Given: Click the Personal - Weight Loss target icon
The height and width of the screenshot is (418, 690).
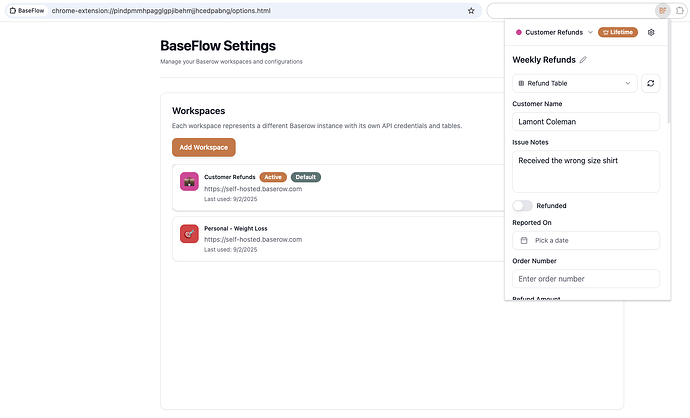Looking at the screenshot, I should click(189, 233).
